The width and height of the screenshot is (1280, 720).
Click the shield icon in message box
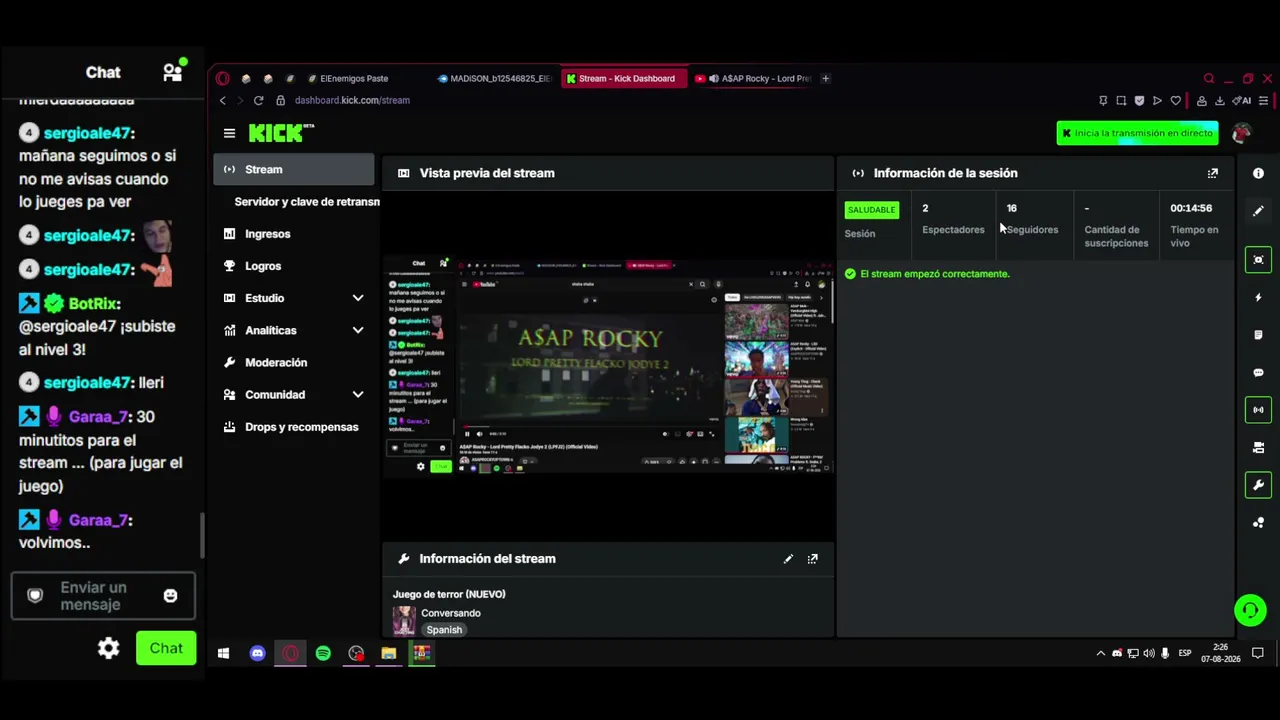[x=35, y=596]
